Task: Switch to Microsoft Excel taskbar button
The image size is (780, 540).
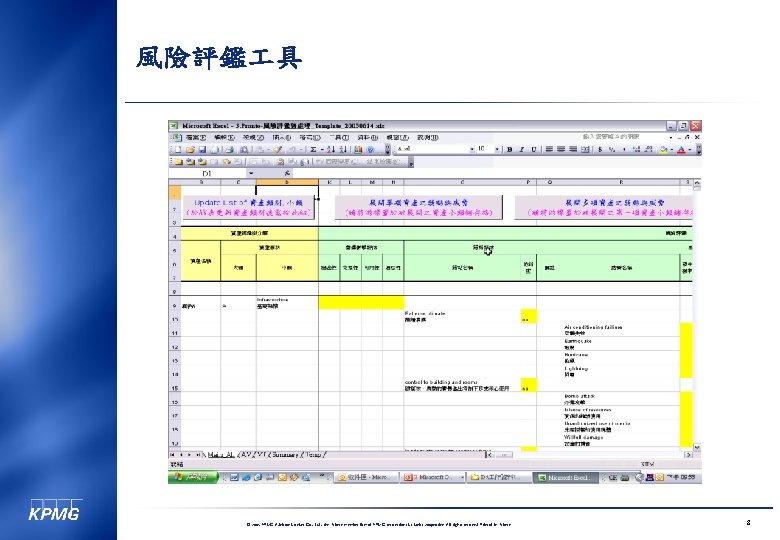Action: [565, 477]
